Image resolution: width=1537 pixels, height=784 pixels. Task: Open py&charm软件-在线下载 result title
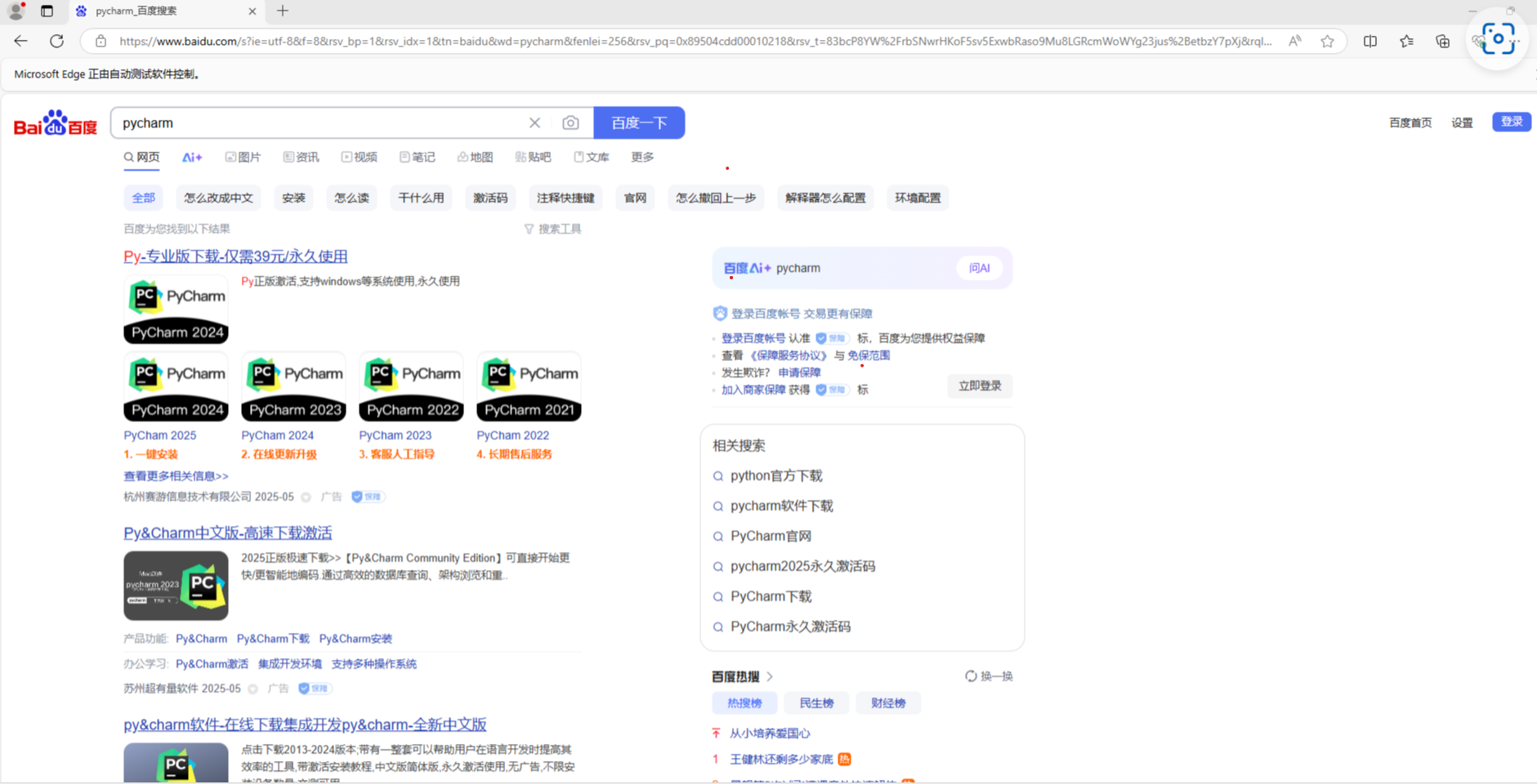[305, 724]
